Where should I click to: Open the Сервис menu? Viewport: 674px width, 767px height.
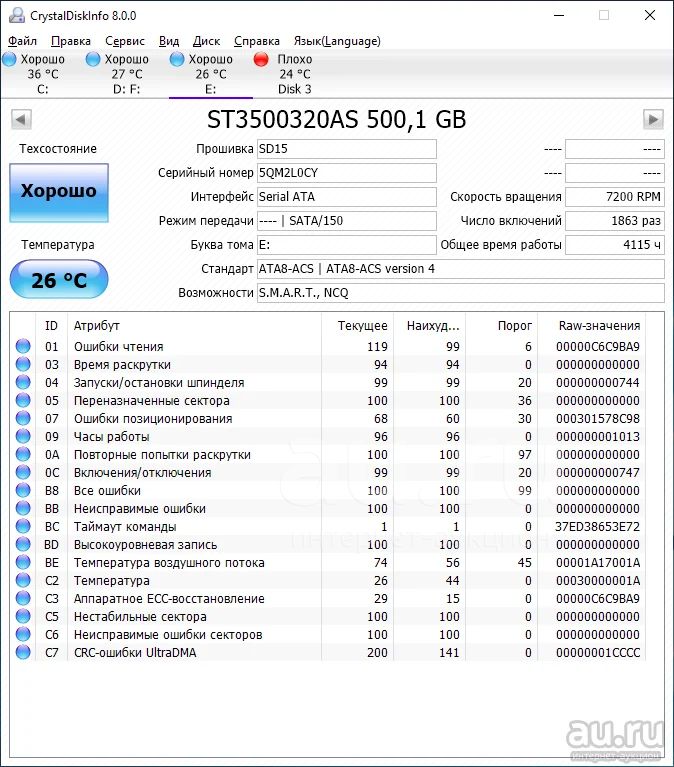click(125, 41)
